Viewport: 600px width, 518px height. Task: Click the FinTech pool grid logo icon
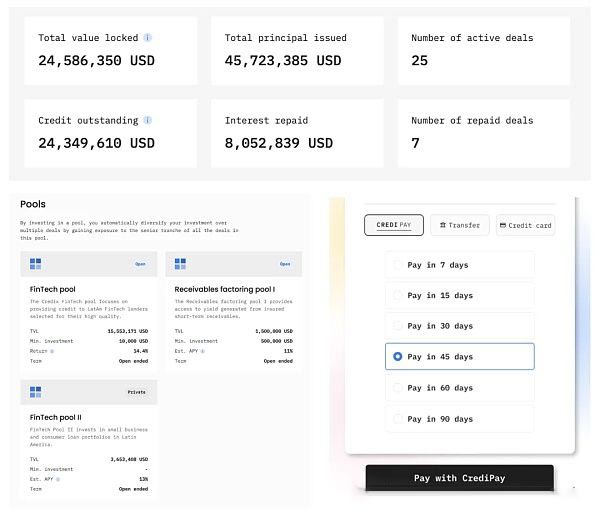point(36,264)
